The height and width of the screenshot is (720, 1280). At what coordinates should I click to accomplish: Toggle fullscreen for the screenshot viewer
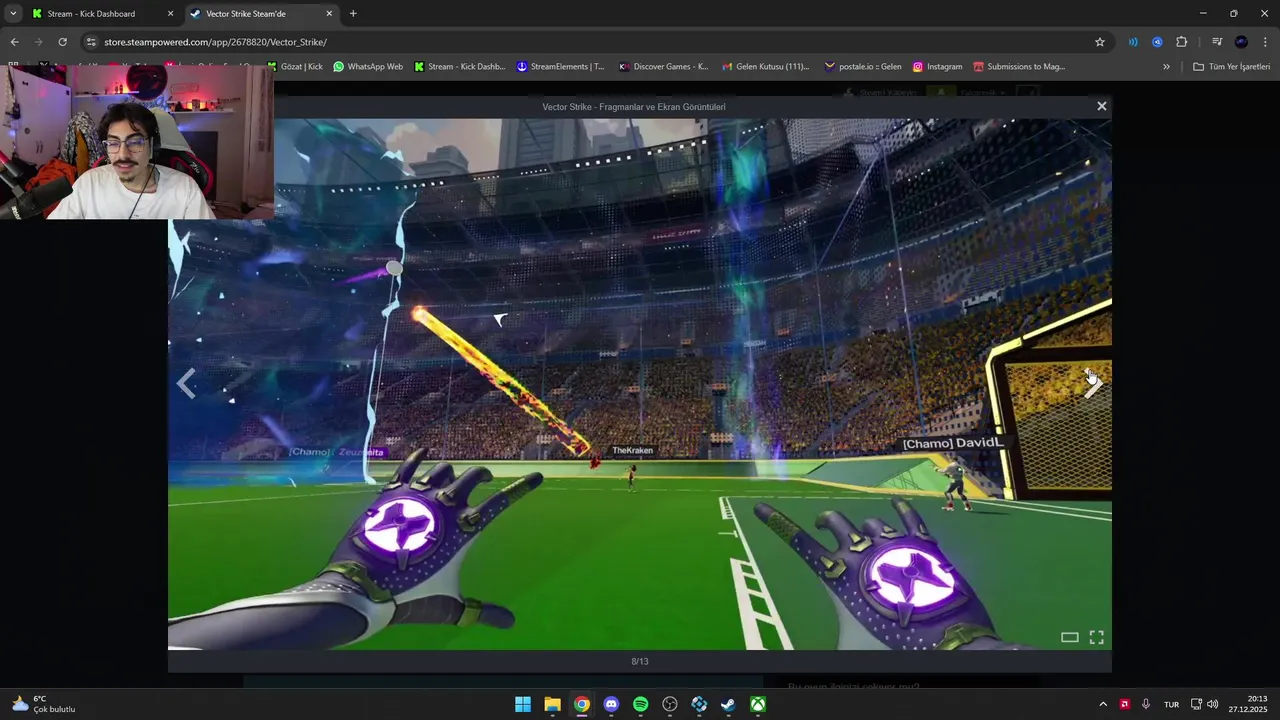coord(1096,637)
